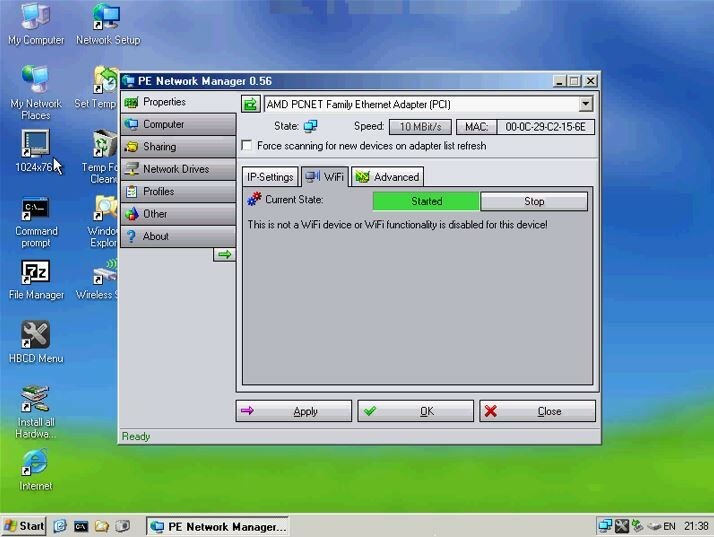
Task: Open the Start menu
Action: 24,526
